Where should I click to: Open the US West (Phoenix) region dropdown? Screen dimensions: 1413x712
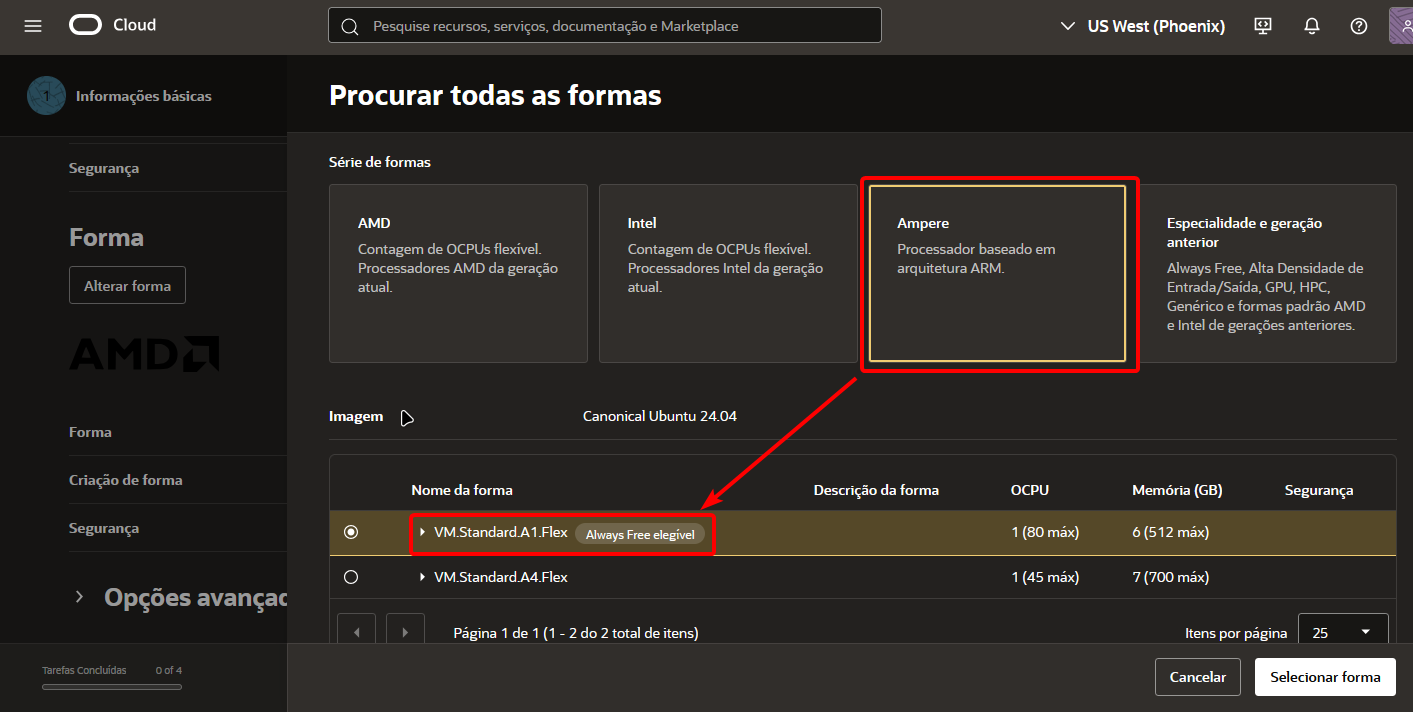[x=1142, y=26]
